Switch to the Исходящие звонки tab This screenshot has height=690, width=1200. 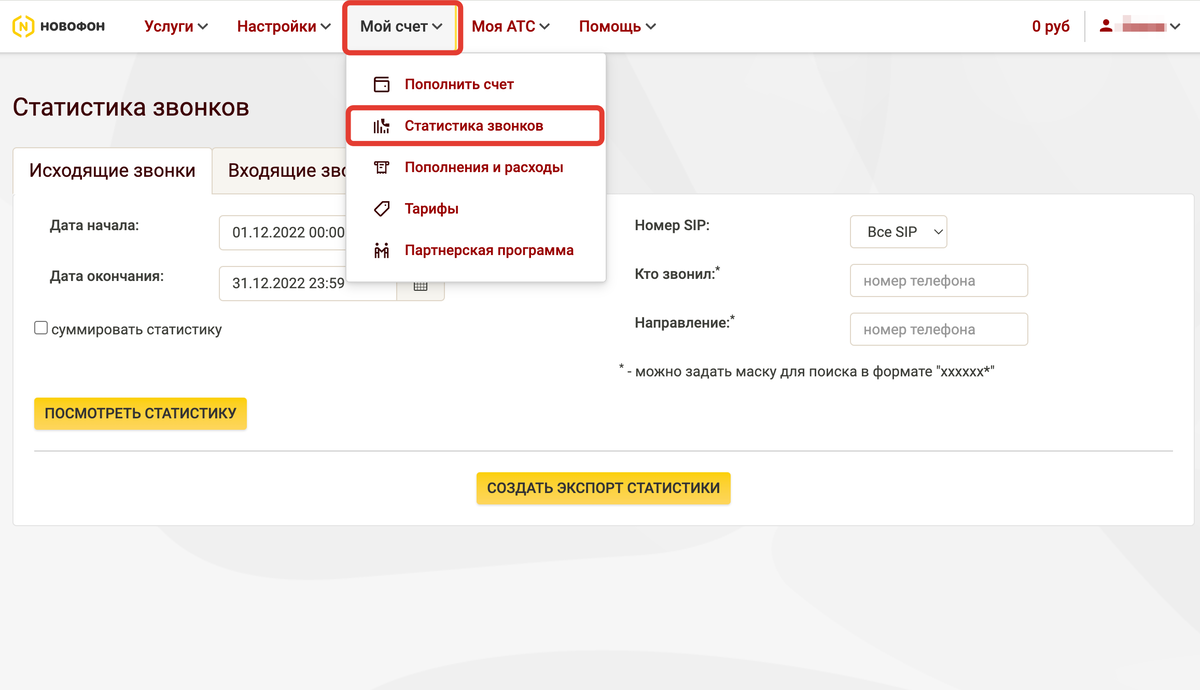(x=112, y=171)
